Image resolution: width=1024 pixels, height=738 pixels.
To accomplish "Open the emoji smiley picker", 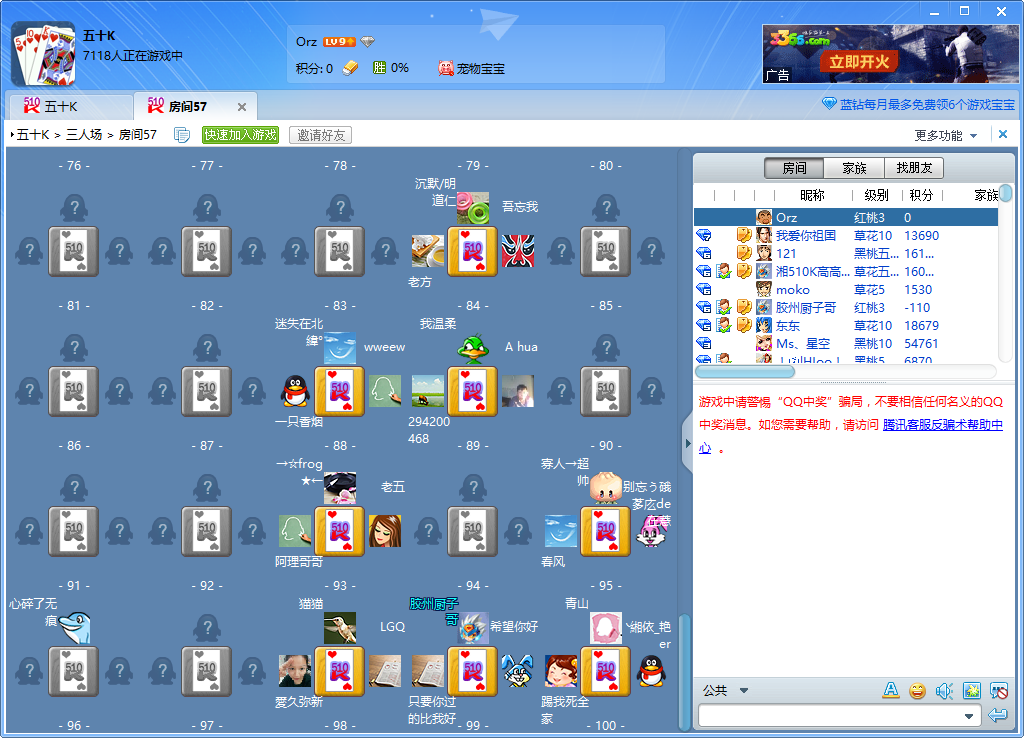I will (x=917, y=691).
